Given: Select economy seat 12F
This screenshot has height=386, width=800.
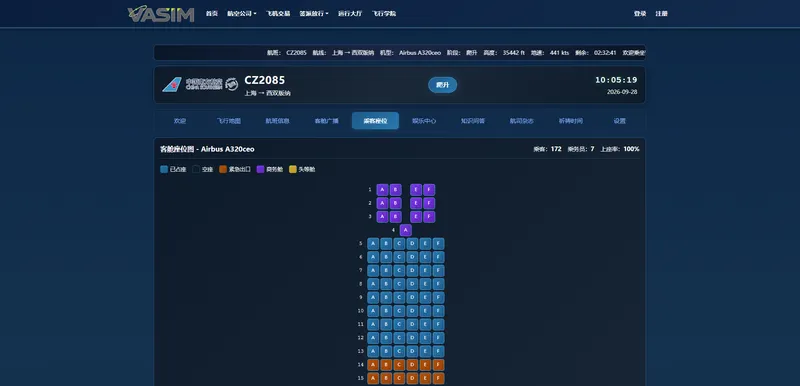Looking at the screenshot, I should tap(439, 338).
